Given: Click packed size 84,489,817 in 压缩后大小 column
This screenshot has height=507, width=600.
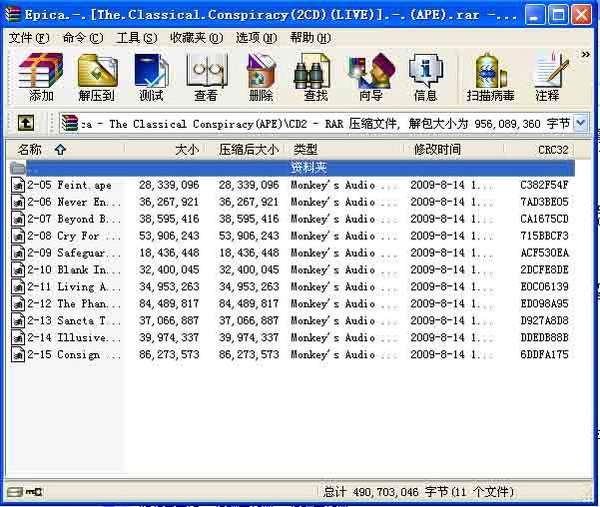Looking at the screenshot, I should point(249,304).
